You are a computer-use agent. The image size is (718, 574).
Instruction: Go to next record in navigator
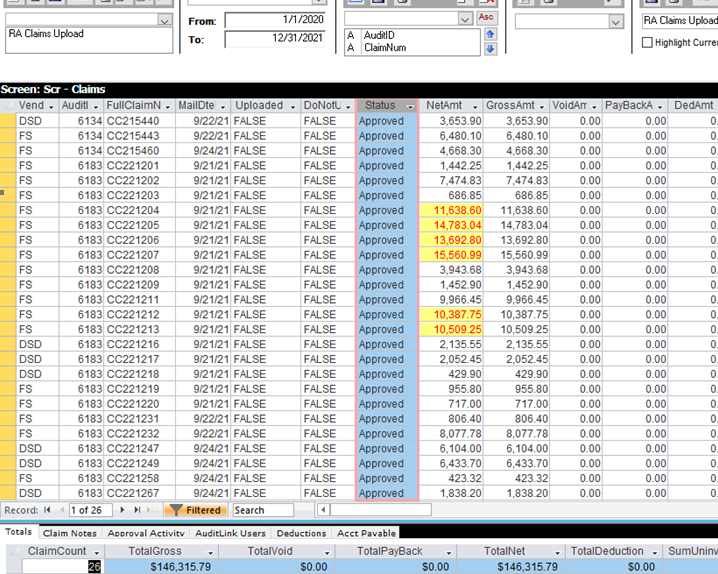point(123,510)
